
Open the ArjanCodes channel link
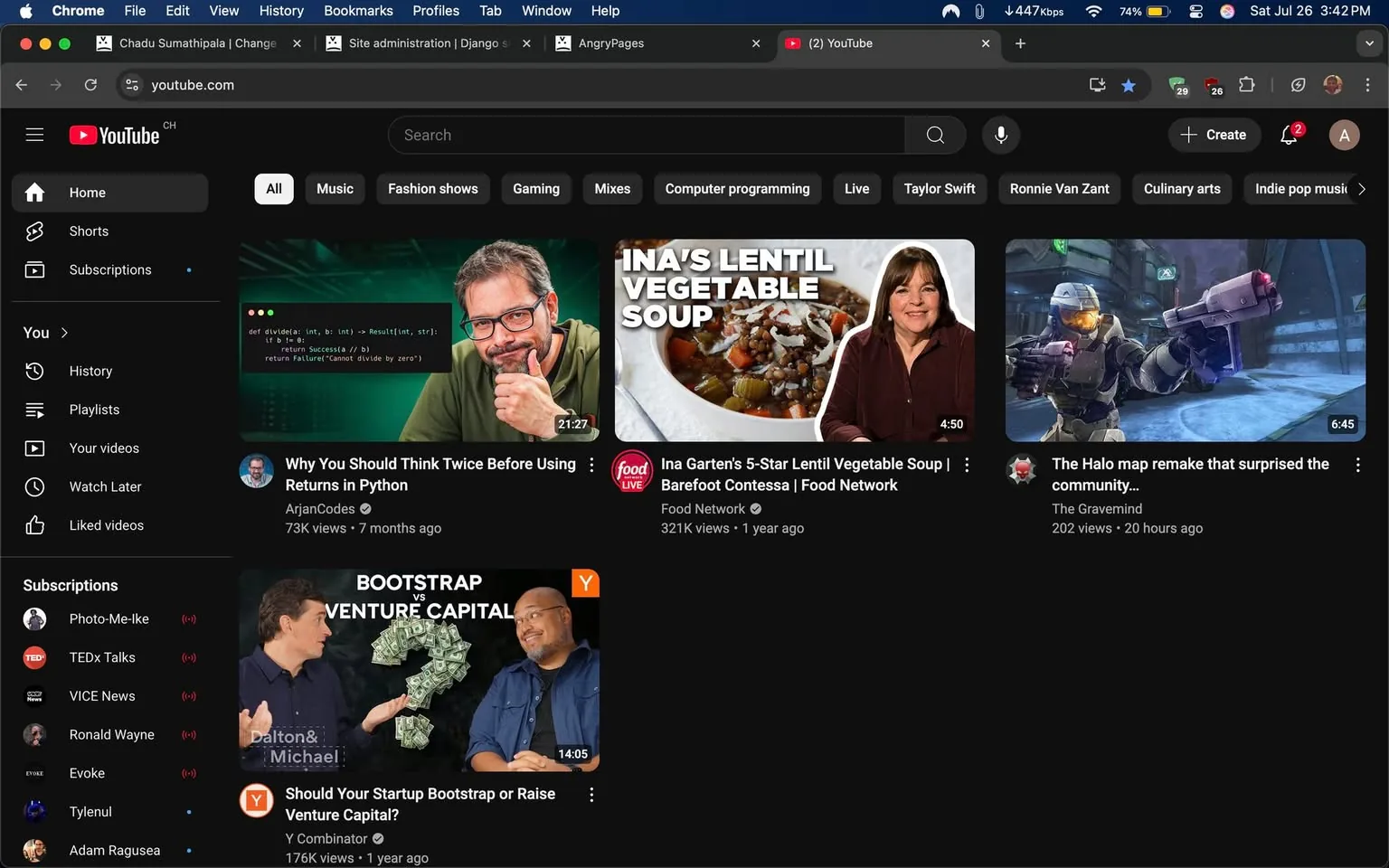(319, 508)
